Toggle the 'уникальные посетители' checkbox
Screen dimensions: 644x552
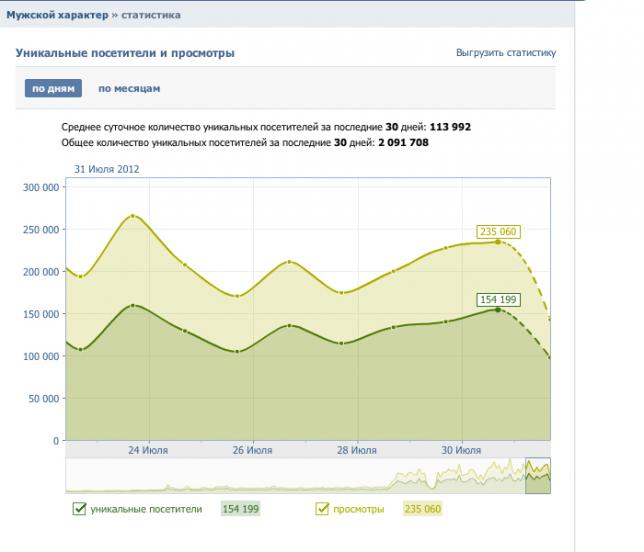click(x=79, y=509)
